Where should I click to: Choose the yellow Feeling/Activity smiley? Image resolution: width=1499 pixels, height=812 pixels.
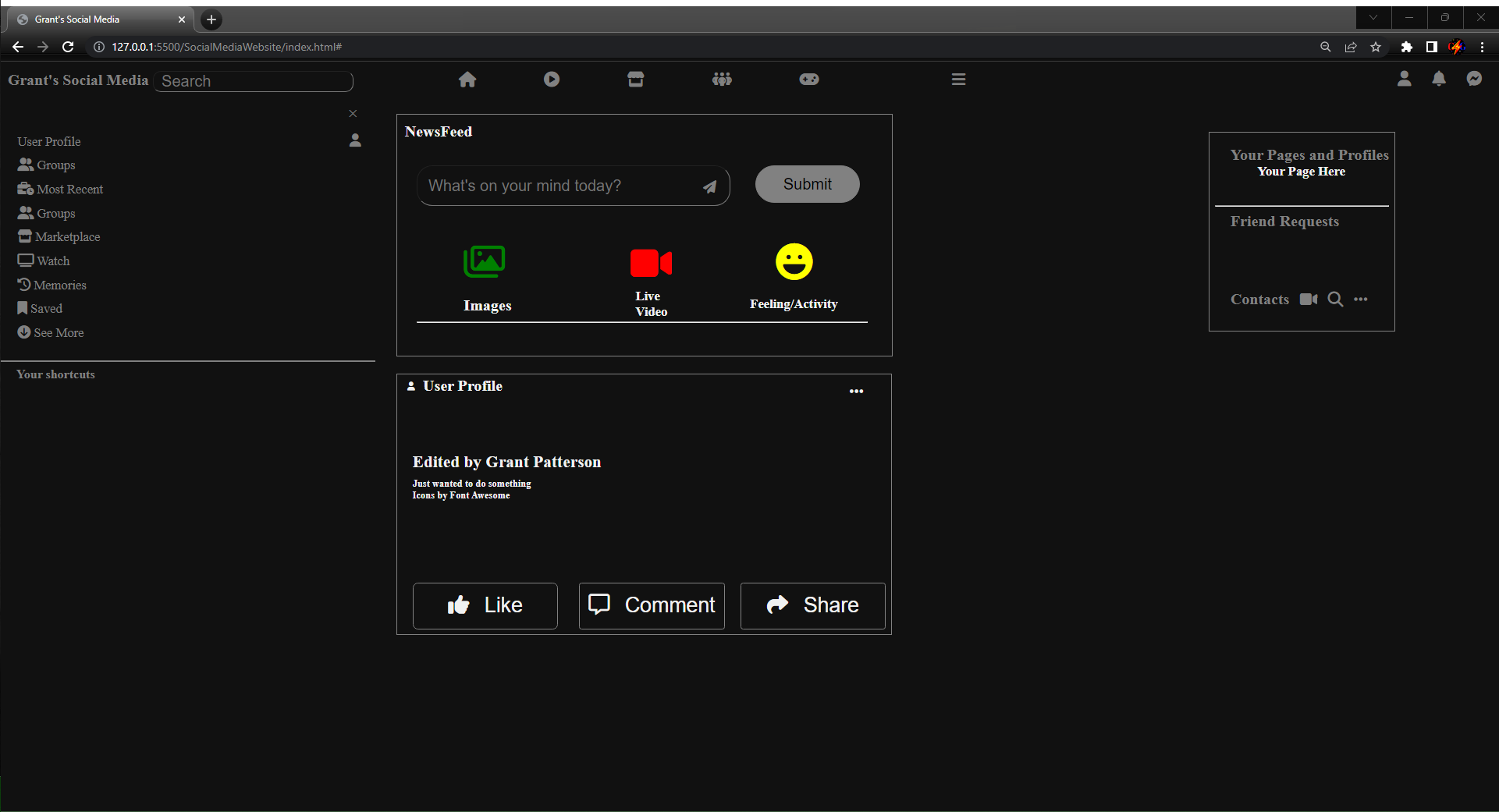click(794, 262)
